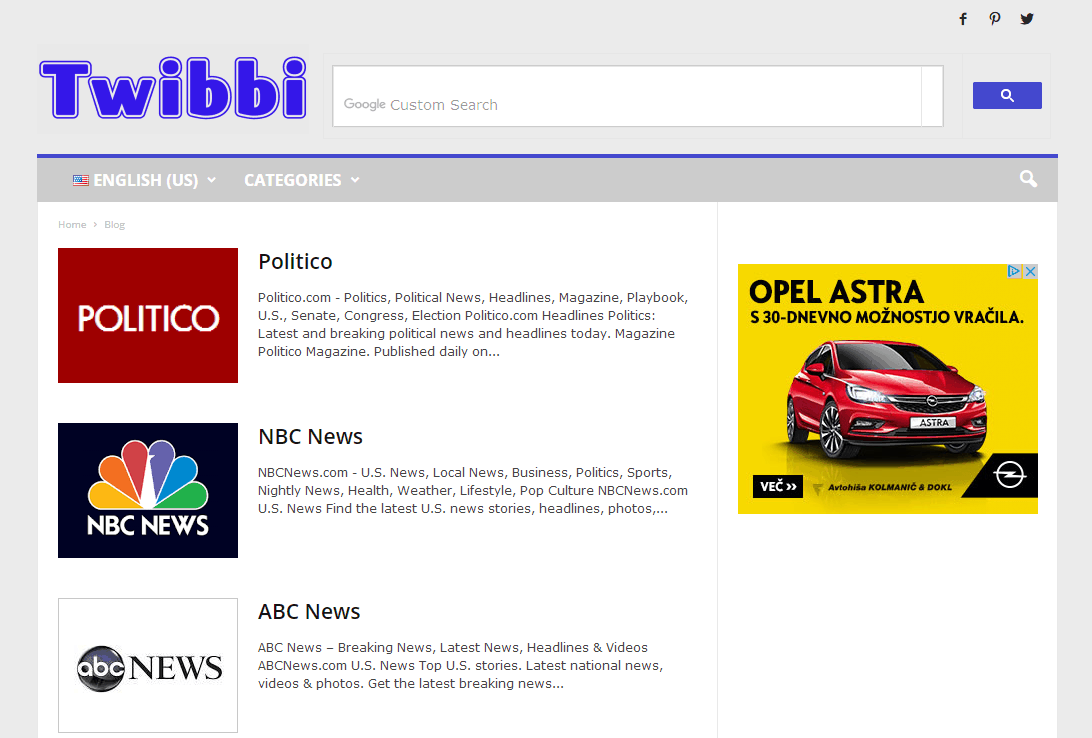The width and height of the screenshot is (1092, 738).
Task: Click the Opel Astra car image in ad
Action: (x=887, y=397)
